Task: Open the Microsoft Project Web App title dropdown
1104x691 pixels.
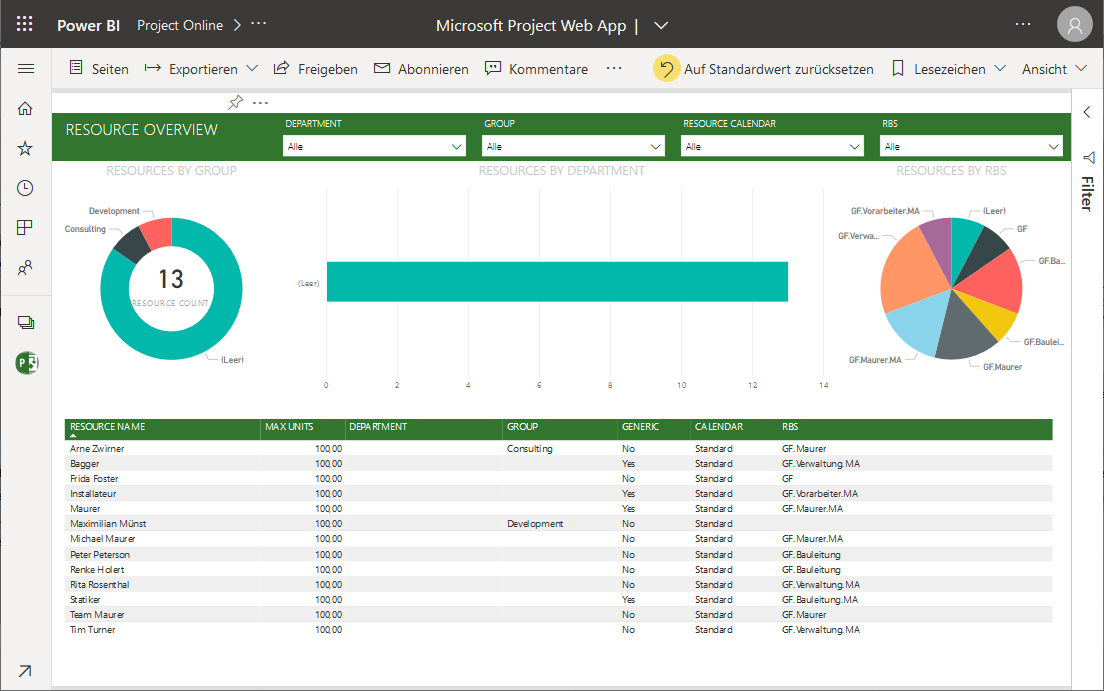Action: click(660, 25)
